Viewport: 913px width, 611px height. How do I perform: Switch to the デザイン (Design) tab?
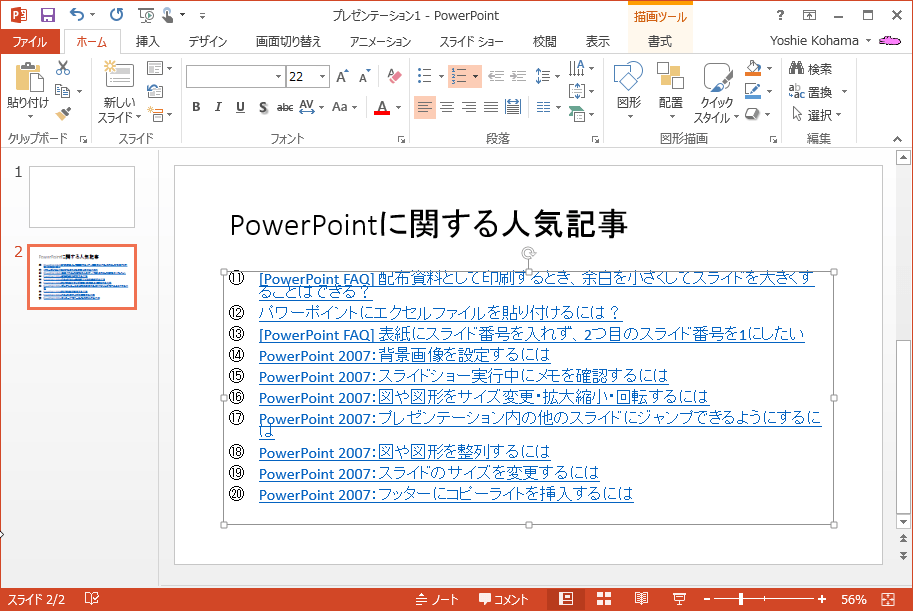(208, 41)
